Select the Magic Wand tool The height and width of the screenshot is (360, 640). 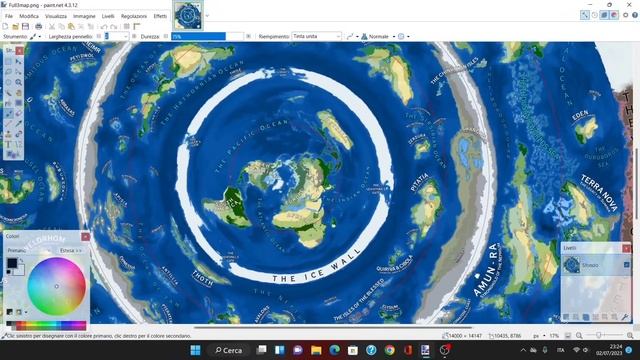[8, 93]
